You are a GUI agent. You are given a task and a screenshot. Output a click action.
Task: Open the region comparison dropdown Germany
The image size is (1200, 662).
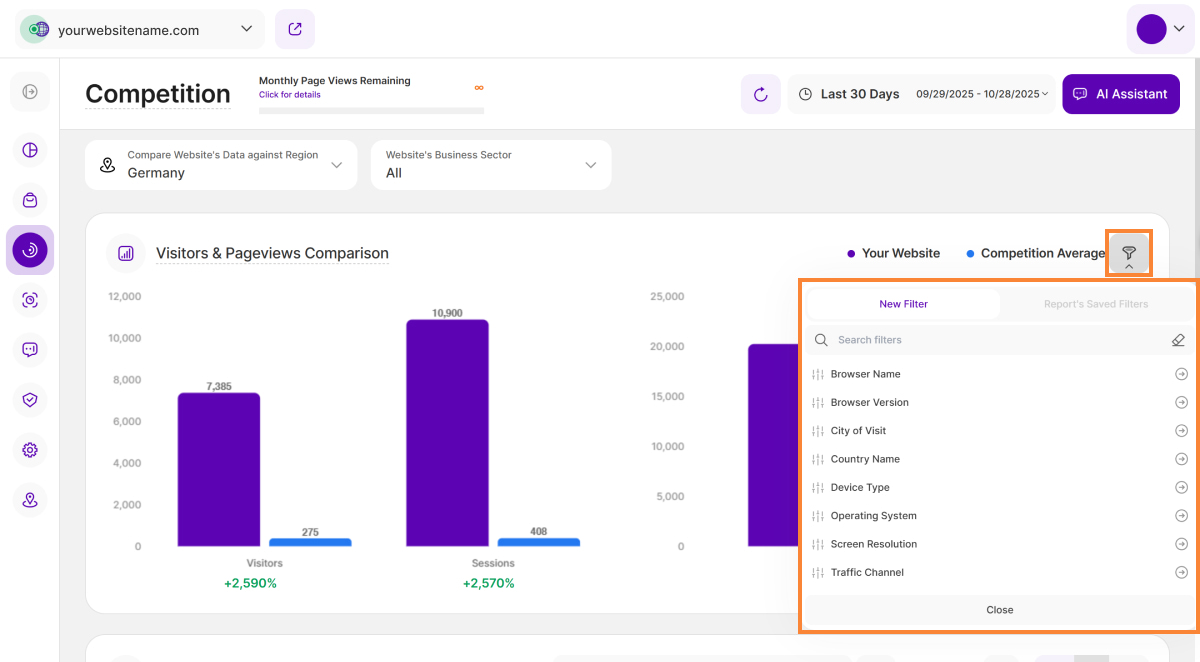[221, 165]
